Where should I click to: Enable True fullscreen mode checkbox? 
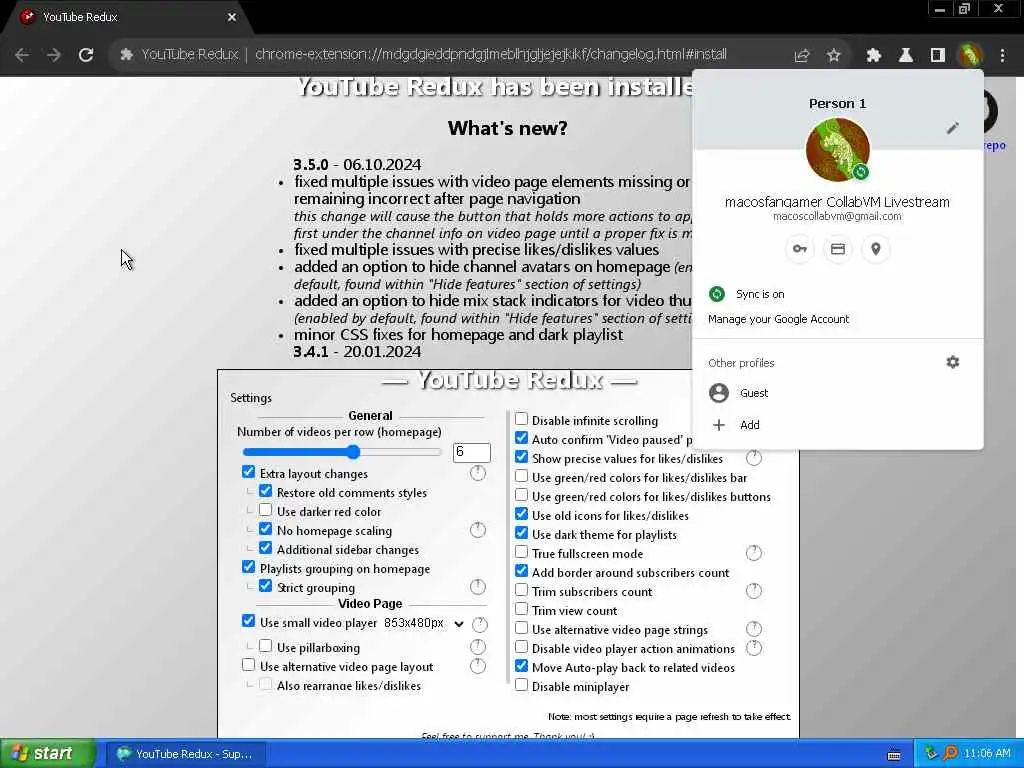click(521, 552)
